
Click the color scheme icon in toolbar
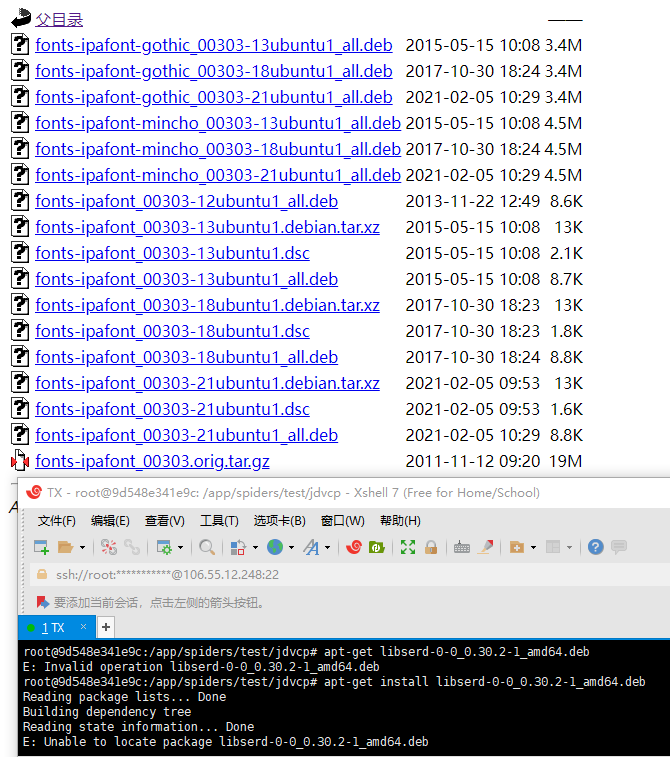coord(238,547)
